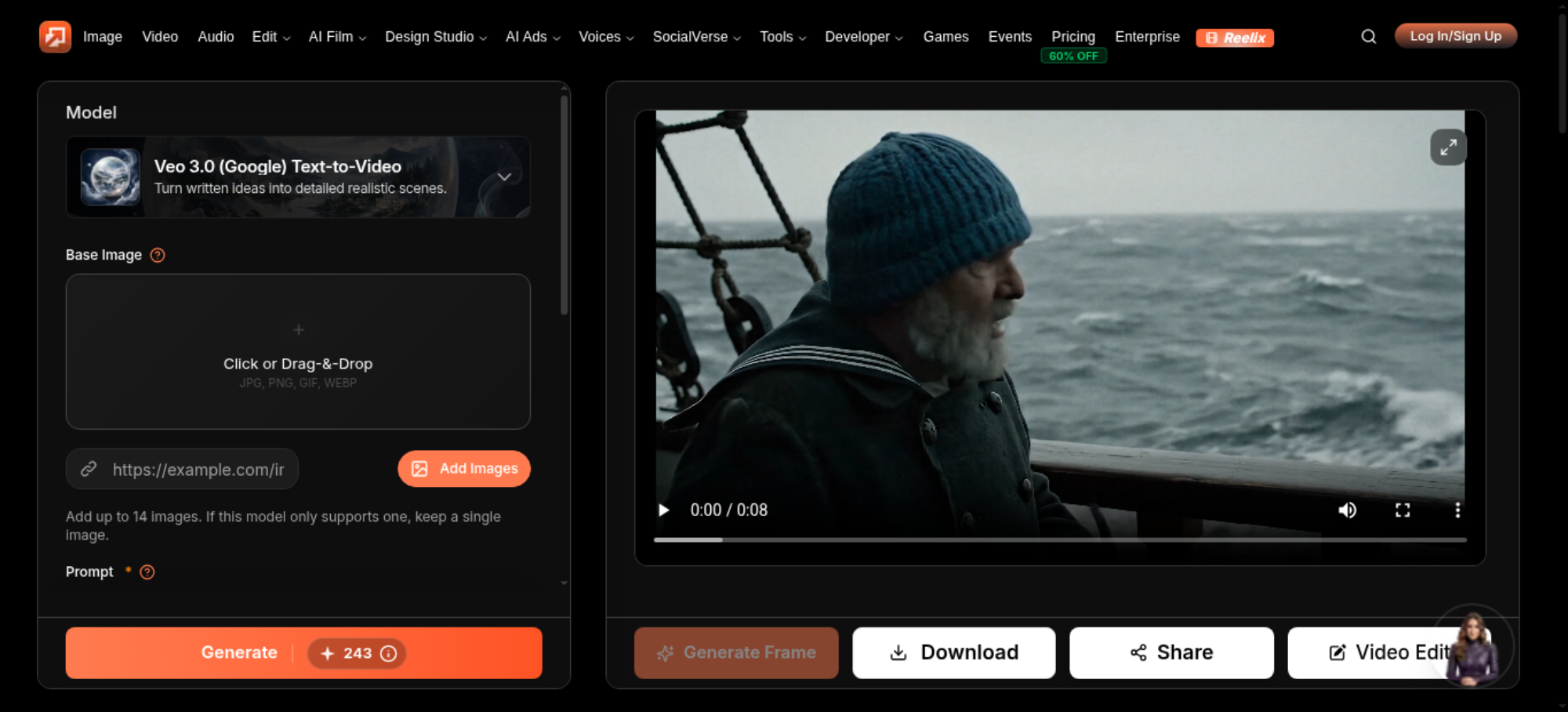This screenshot has height=712, width=1568.
Task: Open the AI Film dropdown menu
Action: coord(337,37)
